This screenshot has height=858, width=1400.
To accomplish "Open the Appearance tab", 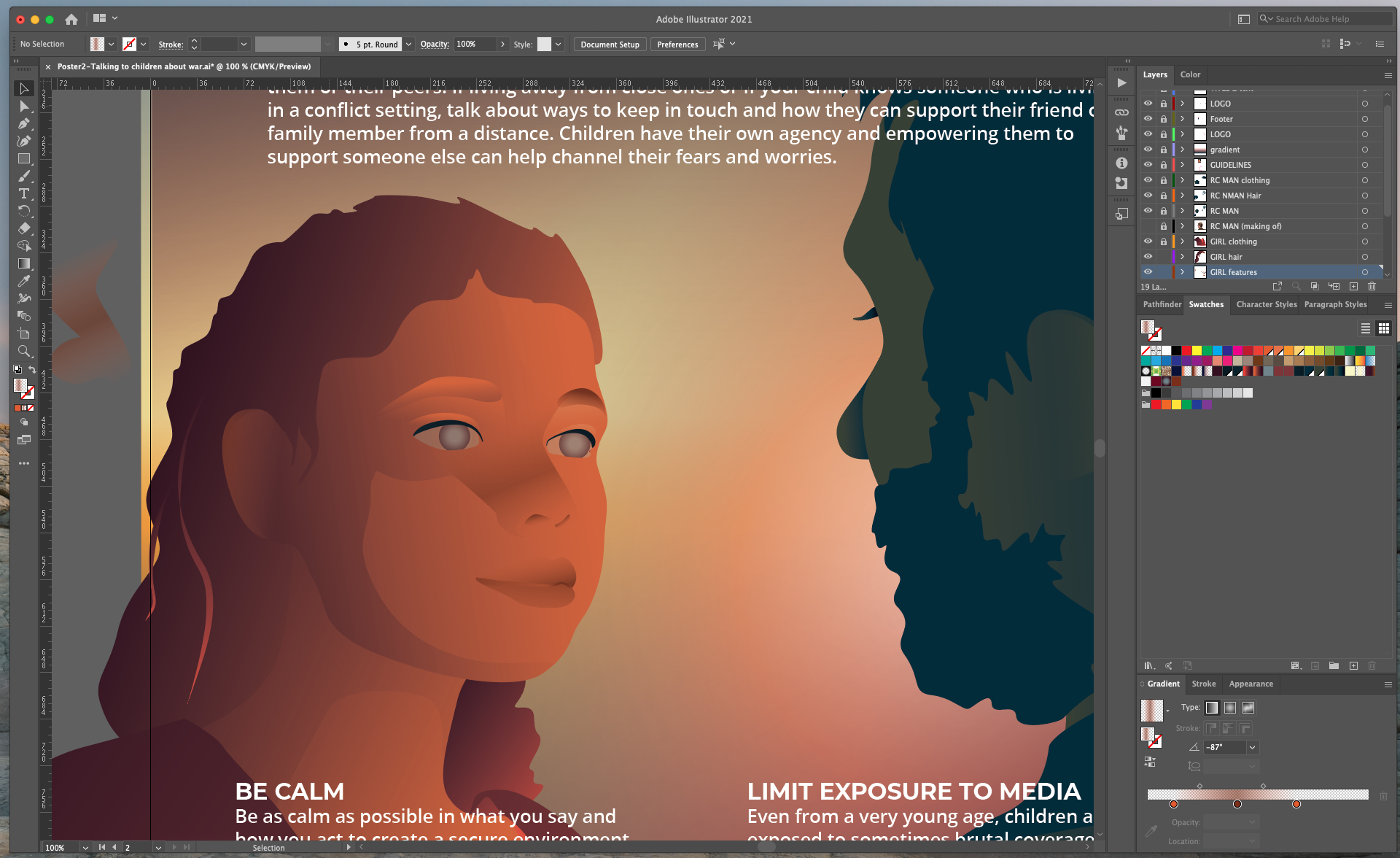I will coord(1251,684).
